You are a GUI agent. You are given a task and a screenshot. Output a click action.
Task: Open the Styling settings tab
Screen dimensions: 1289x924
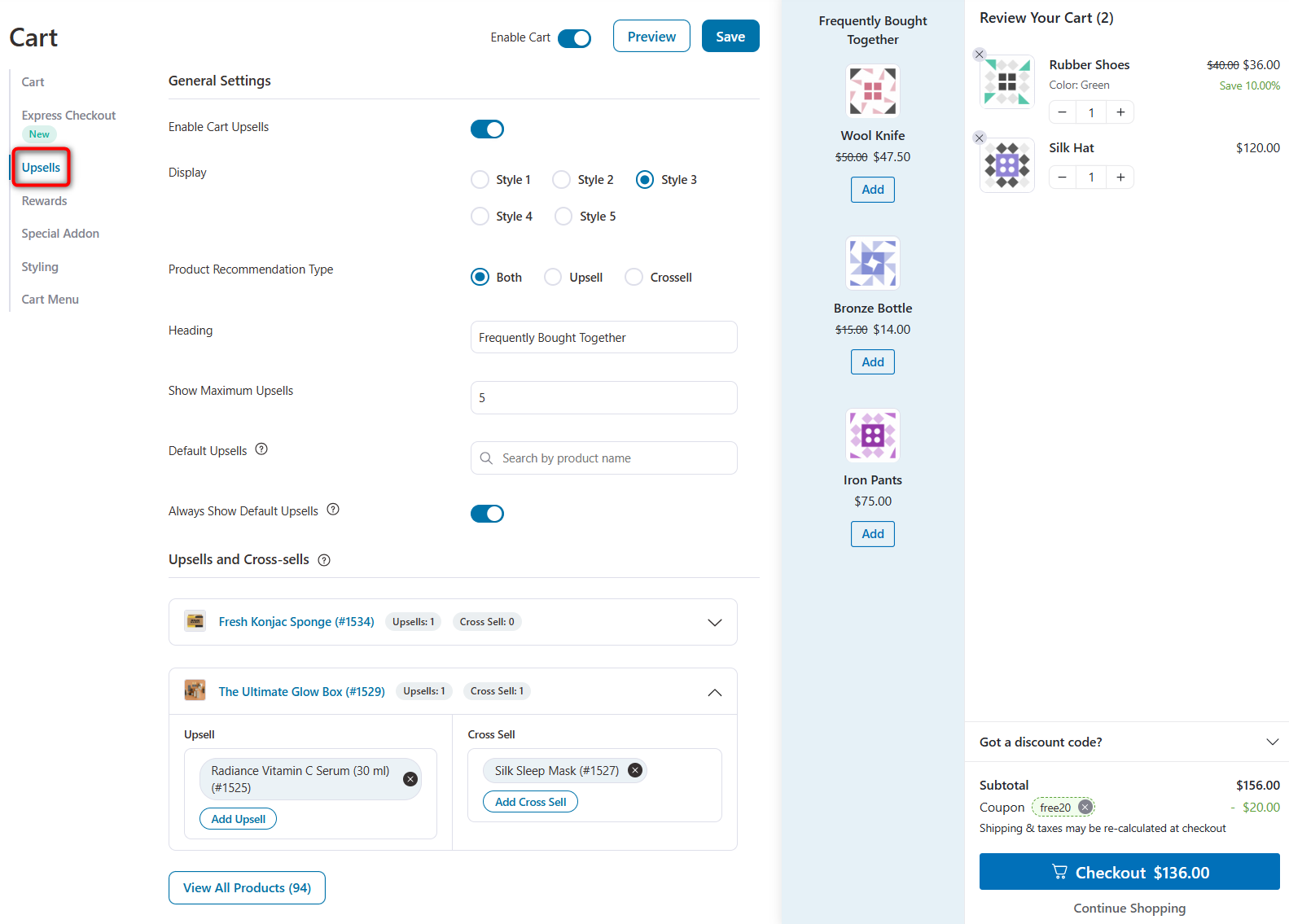coord(40,267)
